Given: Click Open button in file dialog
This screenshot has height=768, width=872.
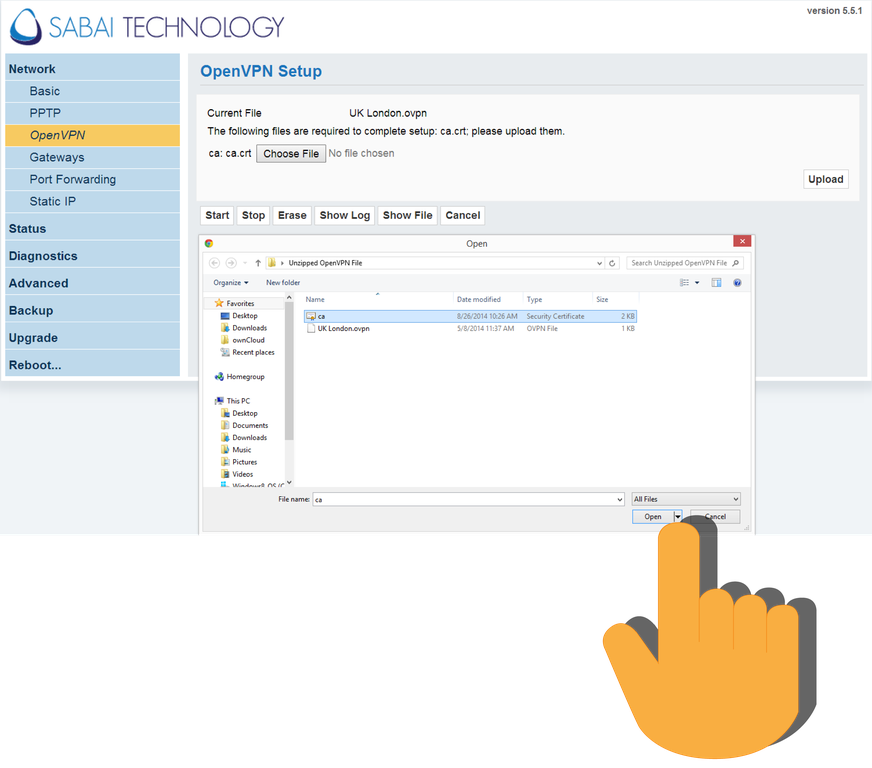Looking at the screenshot, I should point(653,517).
